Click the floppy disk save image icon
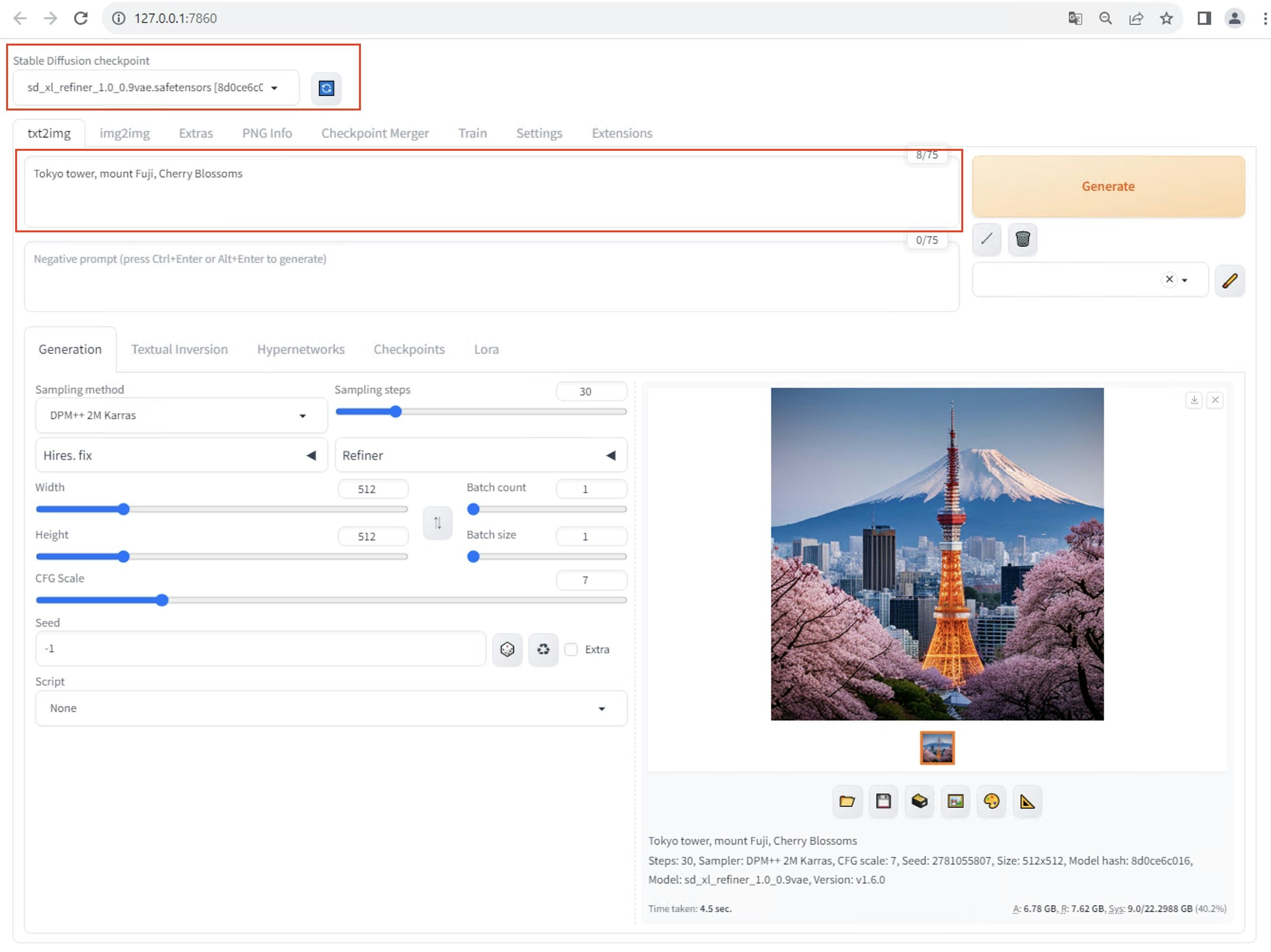 click(883, 801)
